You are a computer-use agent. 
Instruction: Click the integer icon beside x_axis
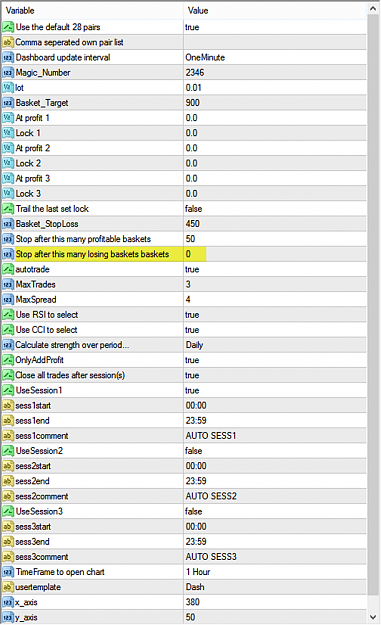point(8,602)
